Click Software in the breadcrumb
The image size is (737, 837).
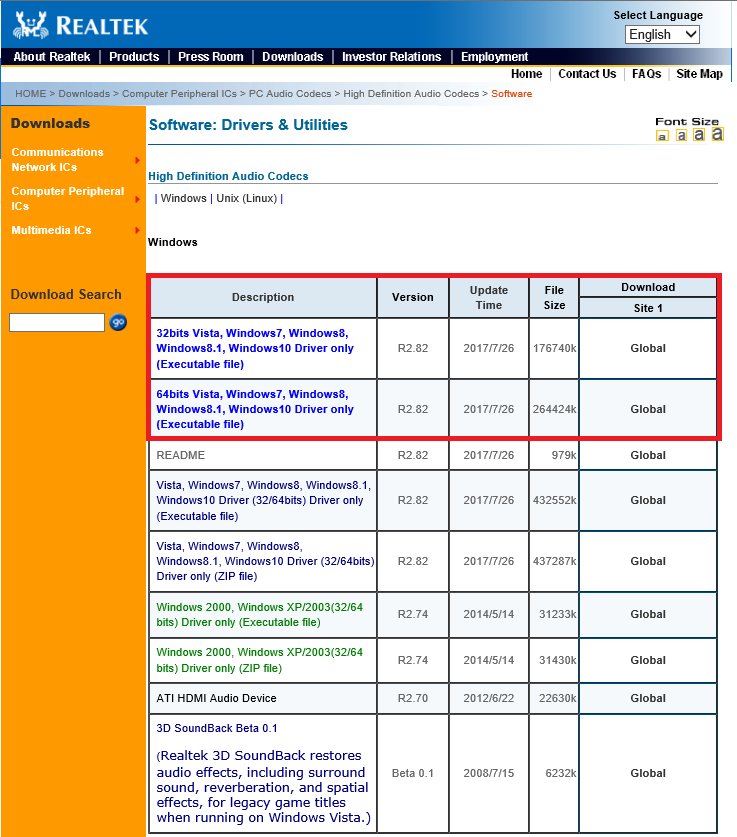pos(511,93)
